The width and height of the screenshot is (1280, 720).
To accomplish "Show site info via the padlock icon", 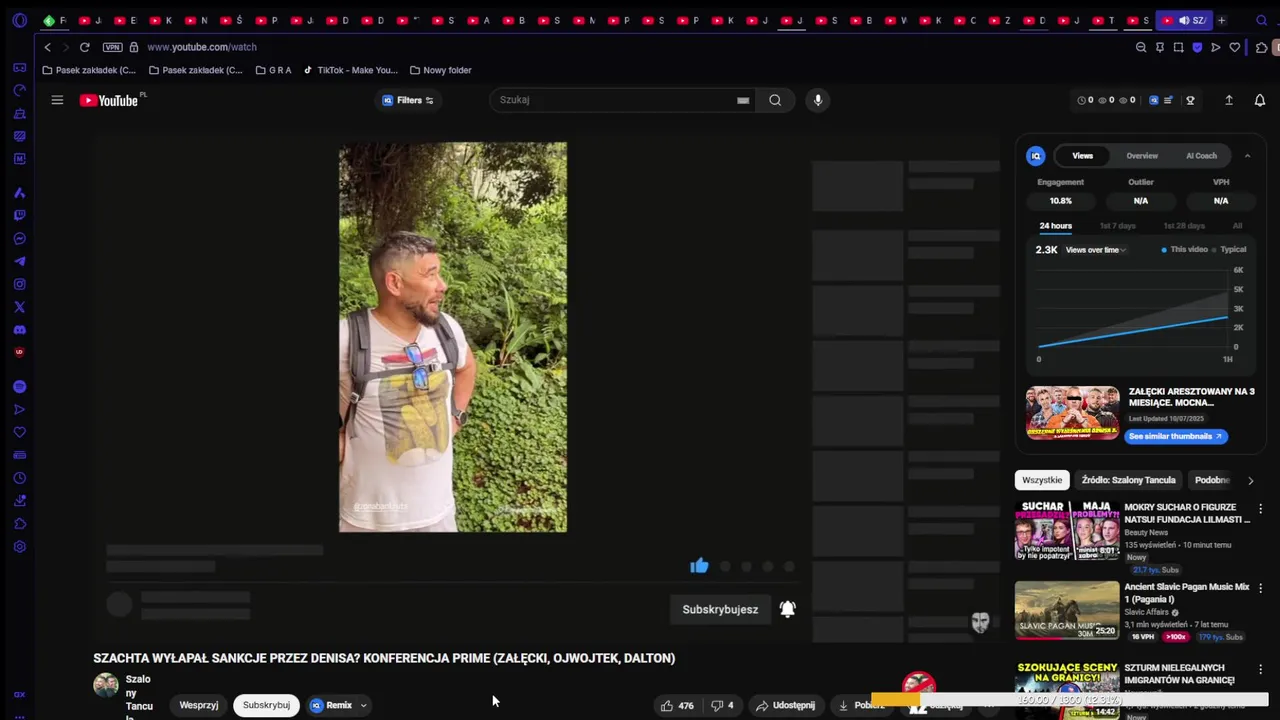I will [134, 47].
